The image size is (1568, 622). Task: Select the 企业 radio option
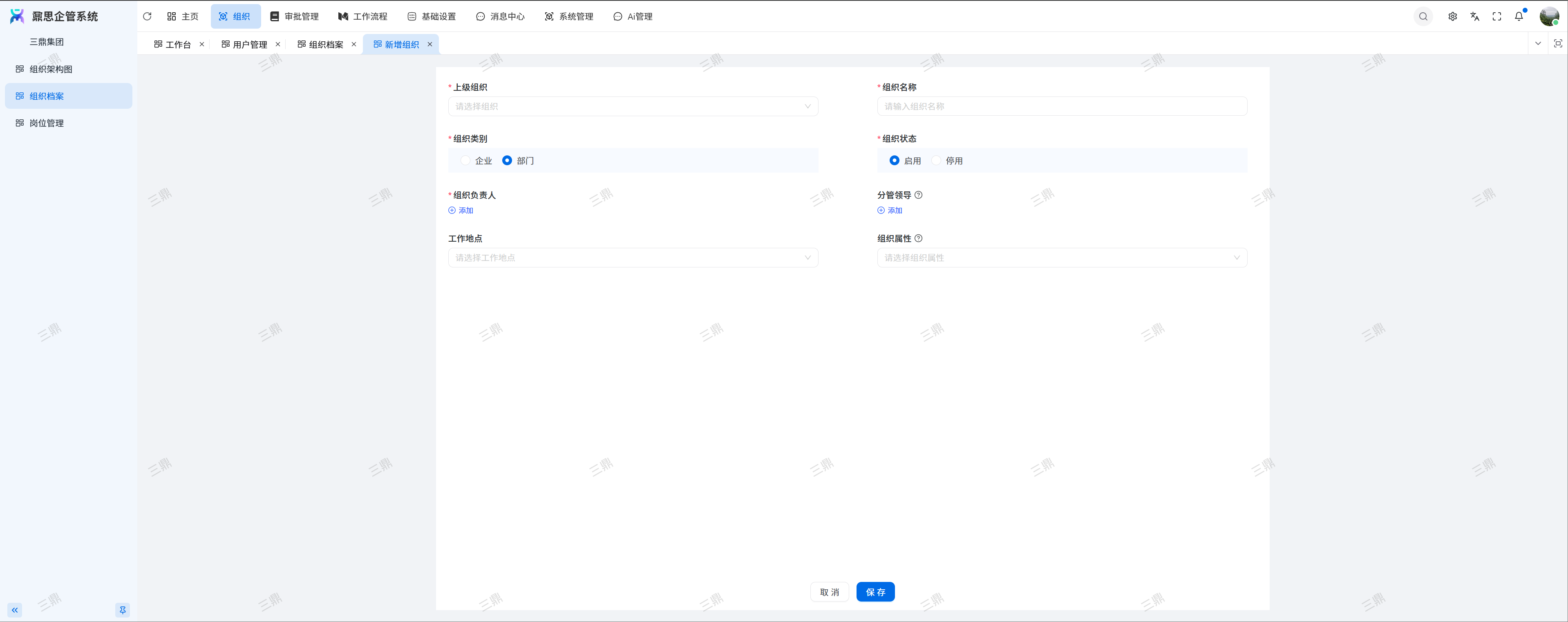point(465,160)
